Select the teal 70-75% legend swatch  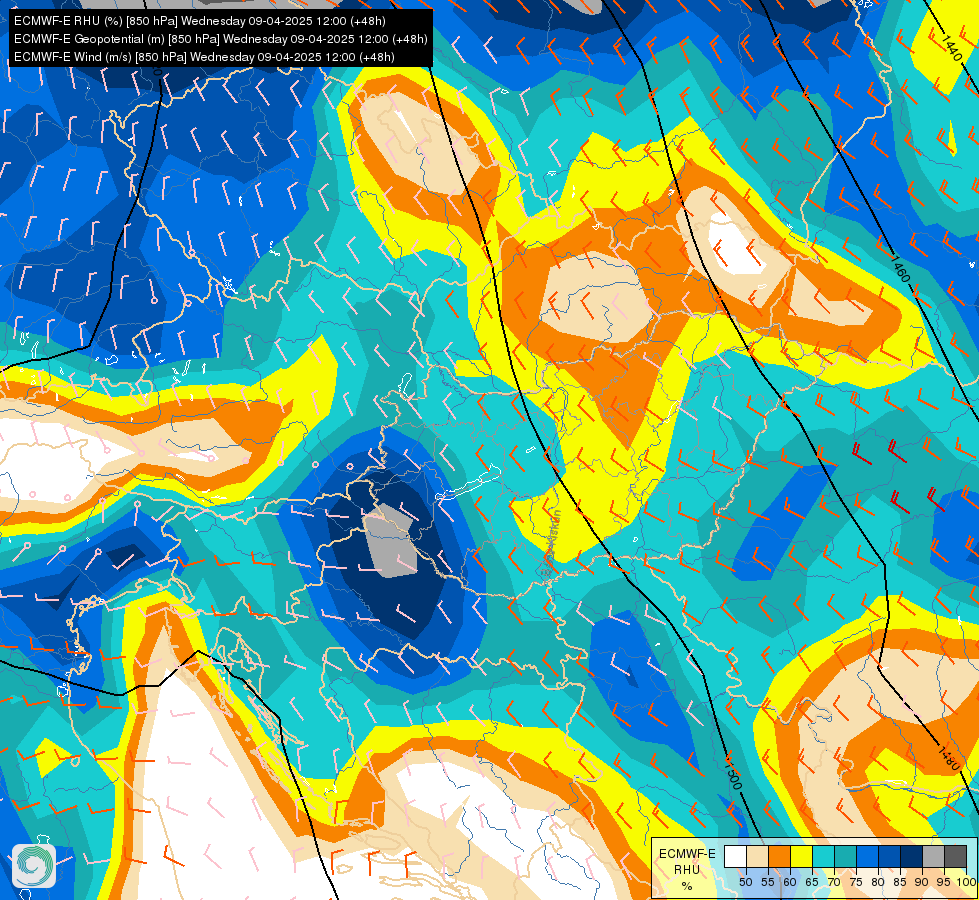(x=845, y=856)
